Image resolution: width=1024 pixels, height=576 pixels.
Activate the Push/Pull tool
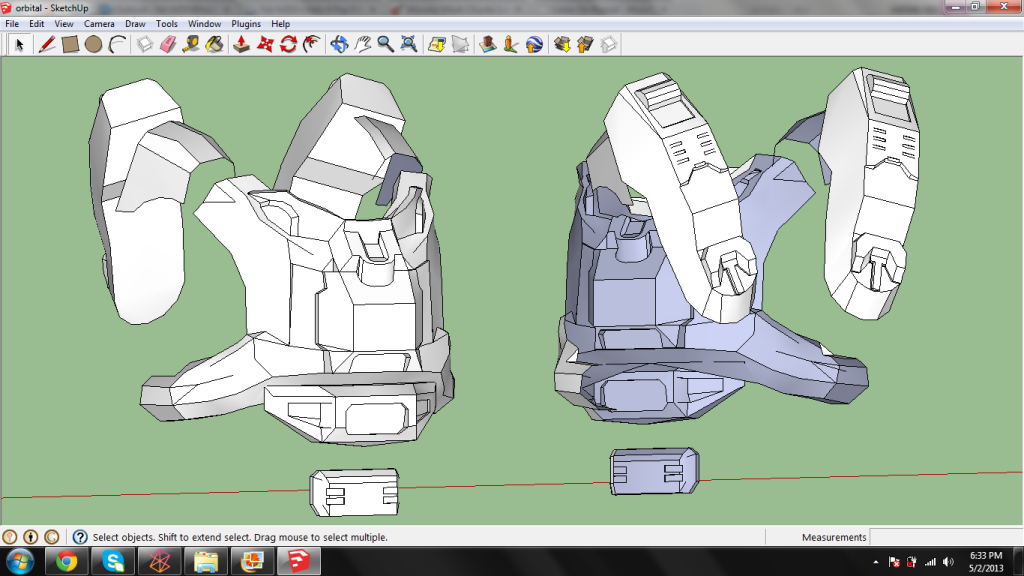point(241,44)
